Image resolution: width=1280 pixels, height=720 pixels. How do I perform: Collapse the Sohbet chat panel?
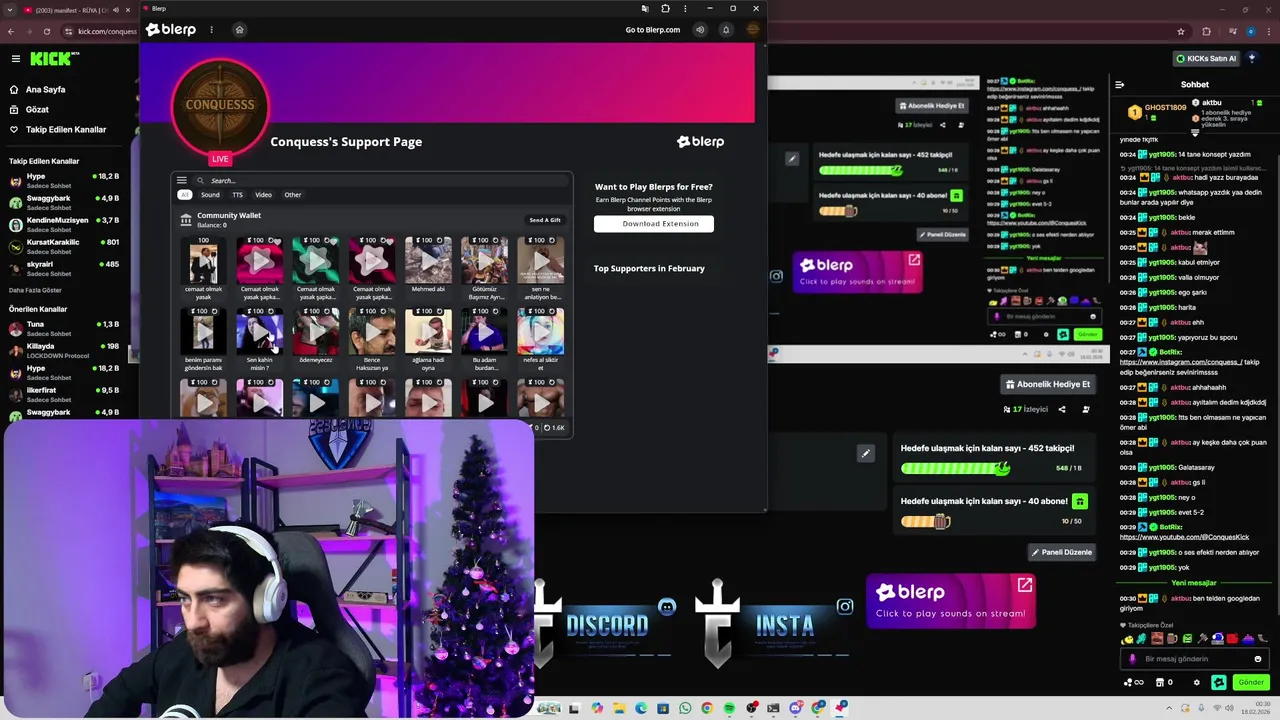(x=1120, y=85)
